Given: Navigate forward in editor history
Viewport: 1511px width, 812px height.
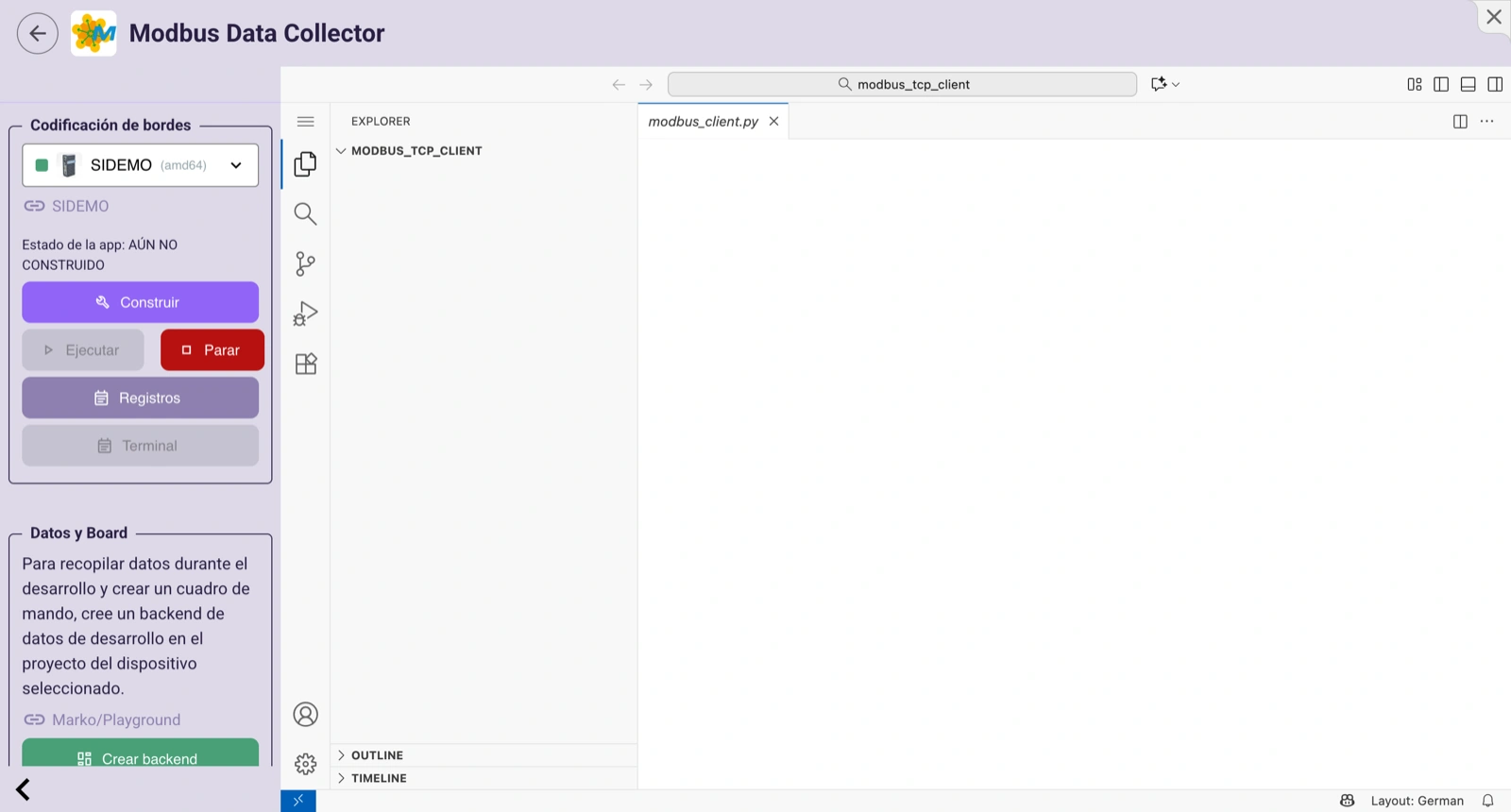Looking at the screenshot, I should 646,85.
